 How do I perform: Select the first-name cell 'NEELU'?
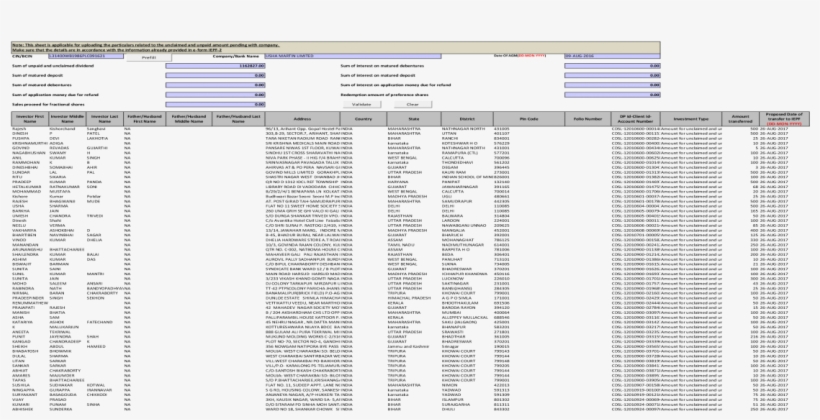pos(30,225)
